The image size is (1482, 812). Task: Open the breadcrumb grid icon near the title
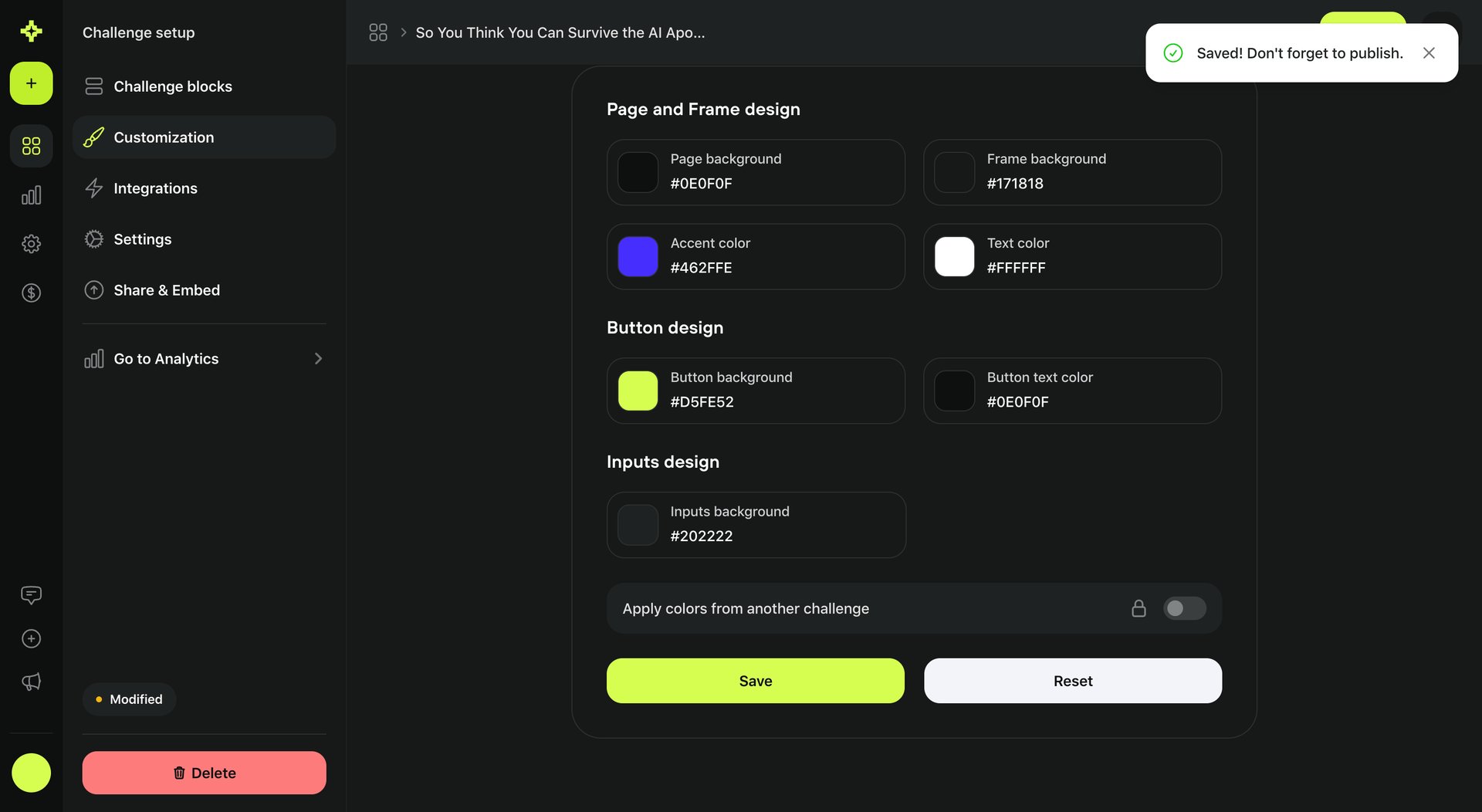point(378,32)
